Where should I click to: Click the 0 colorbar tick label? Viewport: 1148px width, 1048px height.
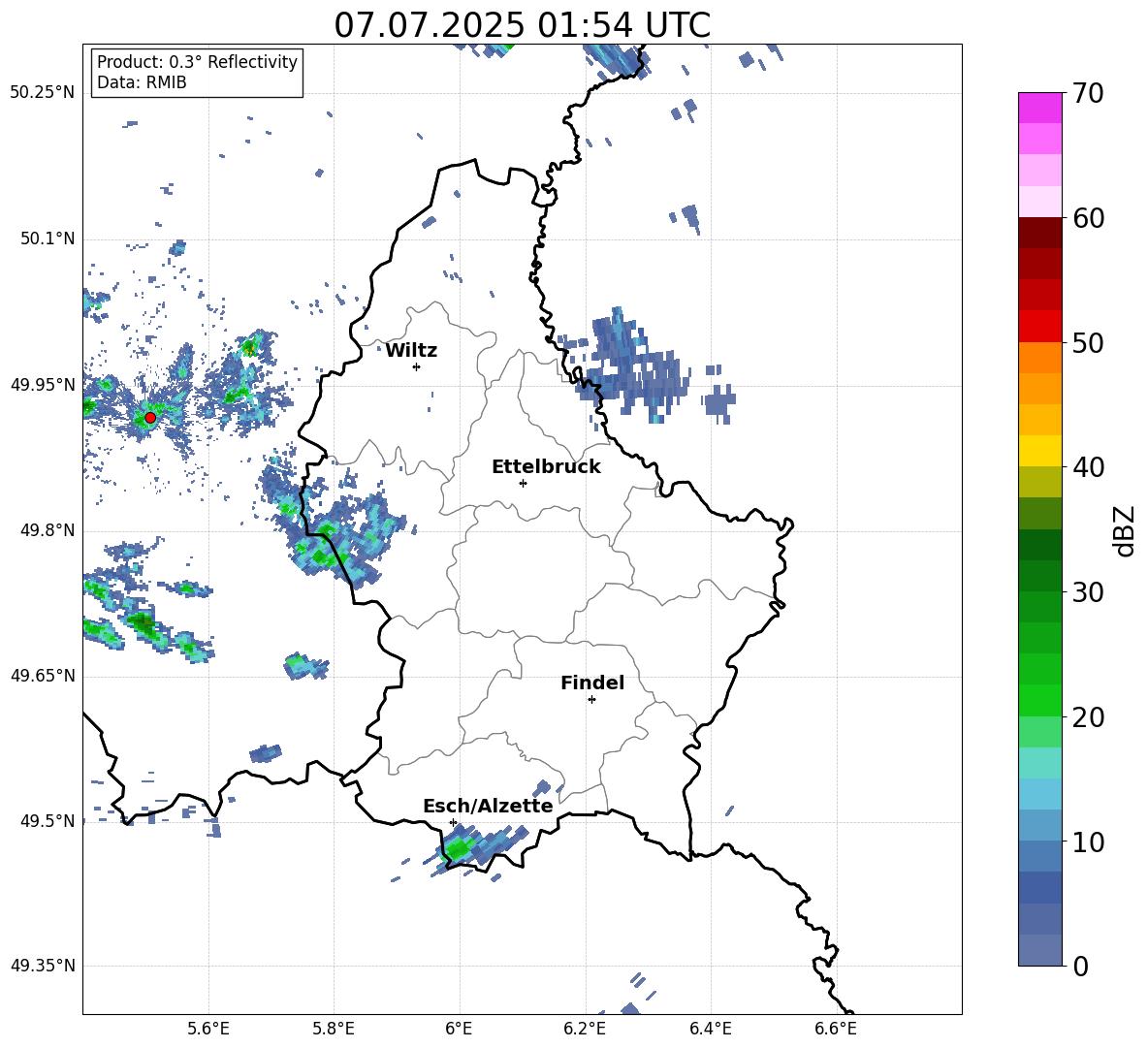[1080, 966]
